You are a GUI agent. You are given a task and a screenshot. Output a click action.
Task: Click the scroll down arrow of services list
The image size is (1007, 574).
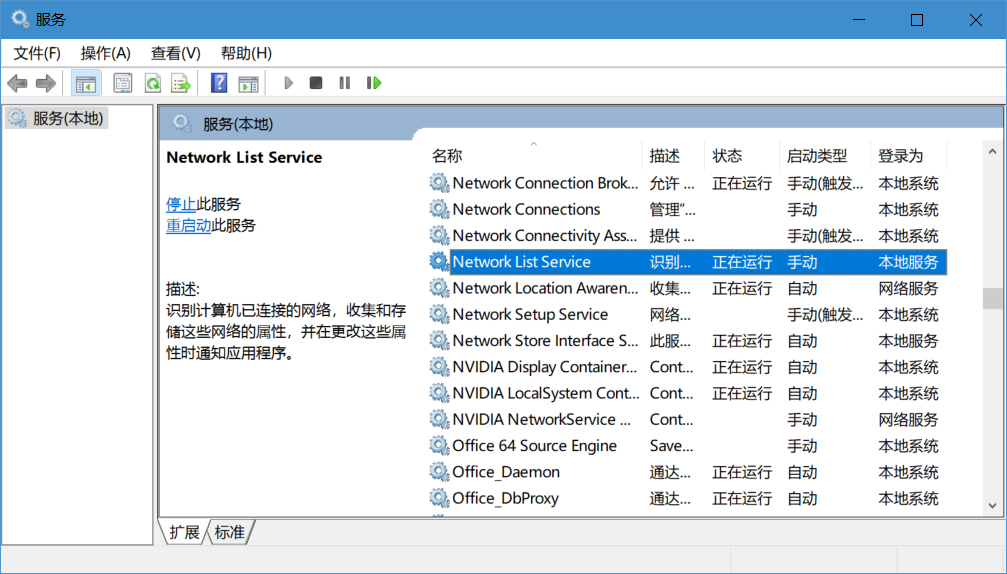tap(992, 506)
